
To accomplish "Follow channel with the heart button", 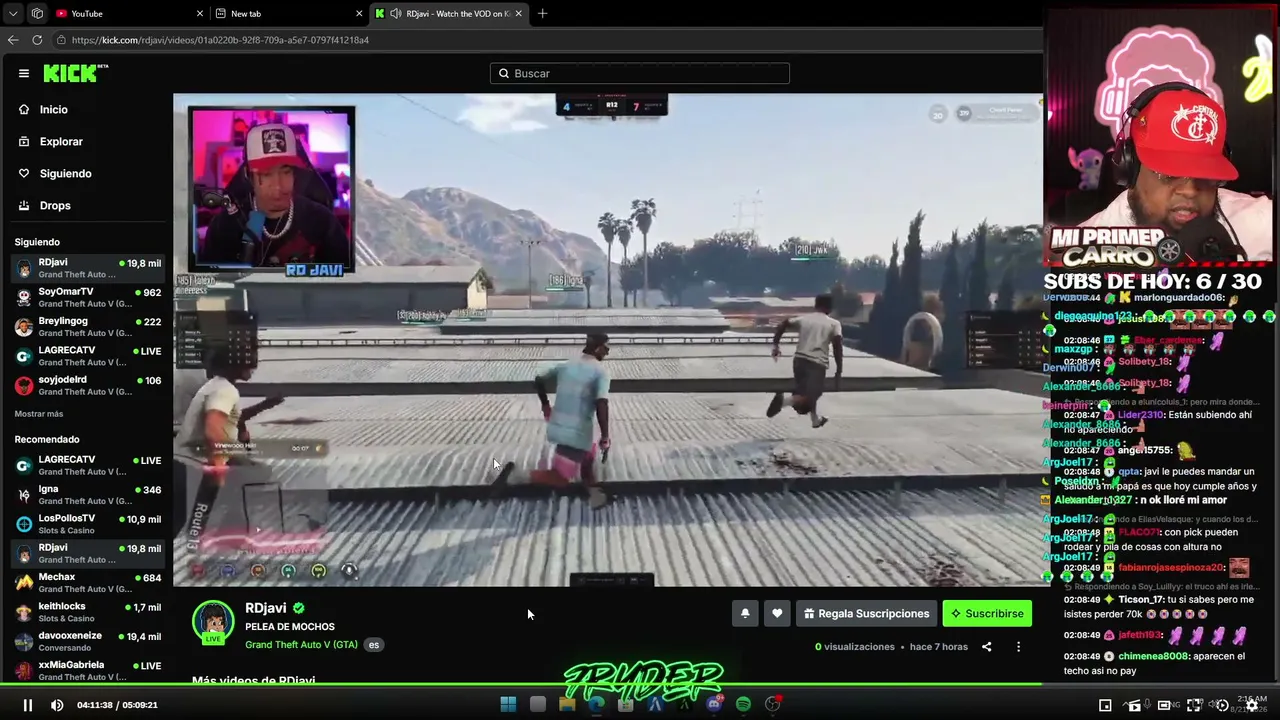I will point(777,614).
